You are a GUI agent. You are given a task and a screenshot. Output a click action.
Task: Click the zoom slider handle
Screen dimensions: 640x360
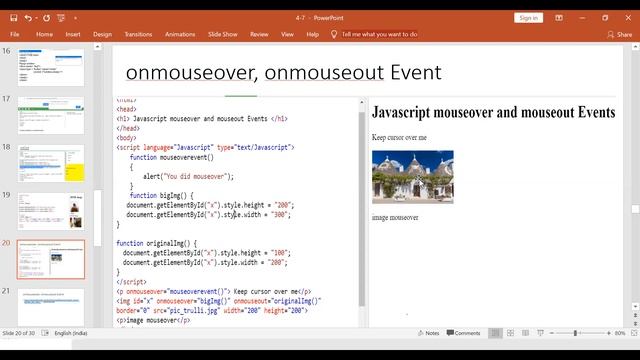pos(575,333)
